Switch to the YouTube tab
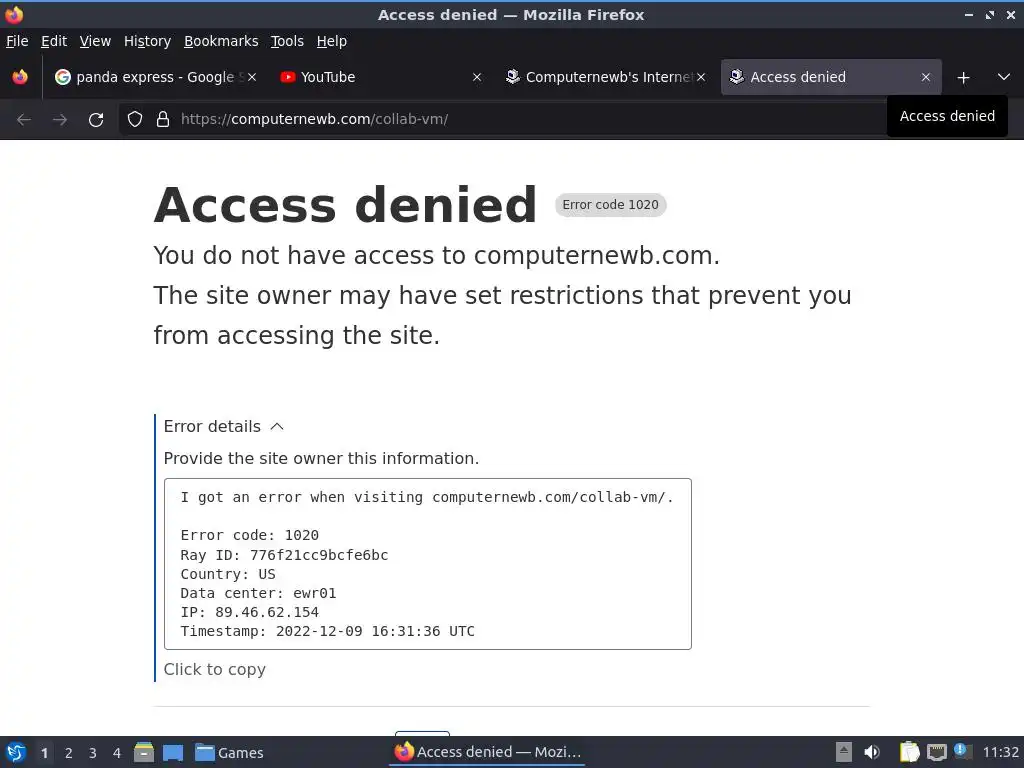Image resolution: width=1024 pixels, height=768 pixels. pos(381,77)
